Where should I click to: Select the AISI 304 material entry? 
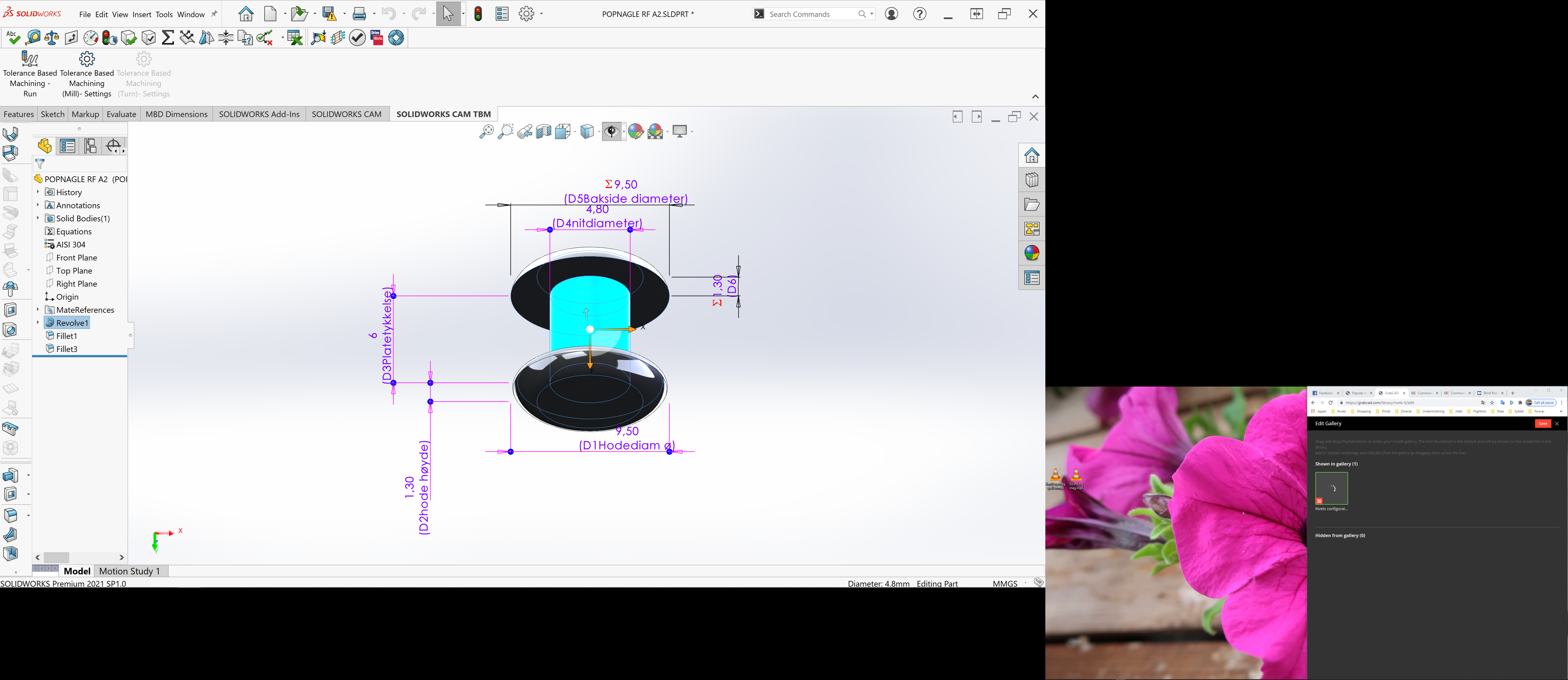pos(71,245)
